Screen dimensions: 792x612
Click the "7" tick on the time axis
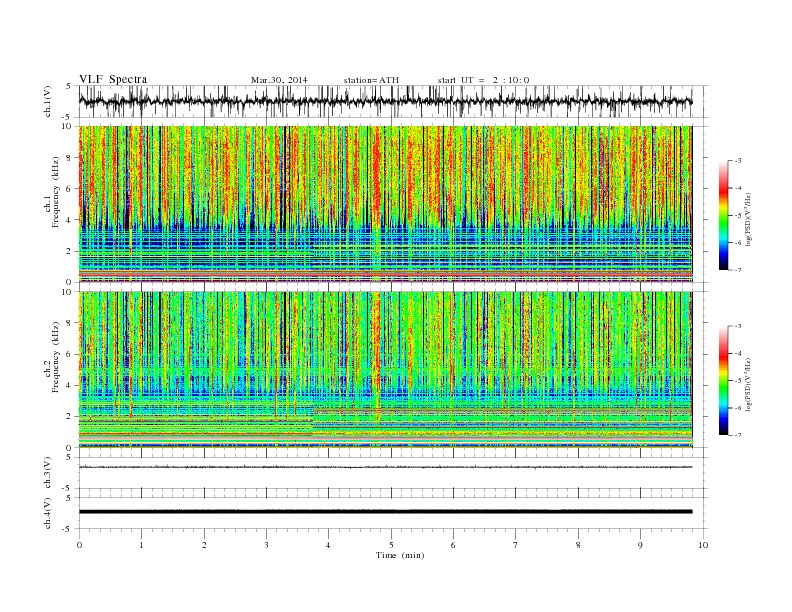516,545
